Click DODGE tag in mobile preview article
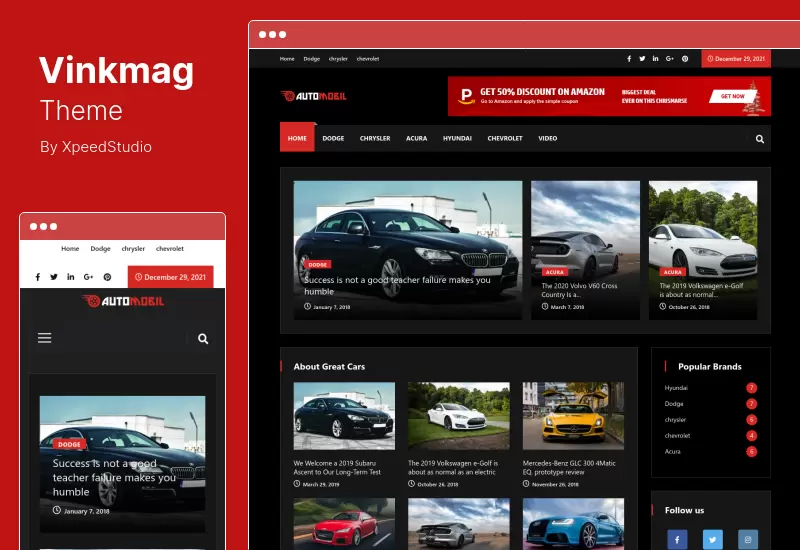Screen dimensions: 800x550 pyautogui.click(x=69, y=444)
